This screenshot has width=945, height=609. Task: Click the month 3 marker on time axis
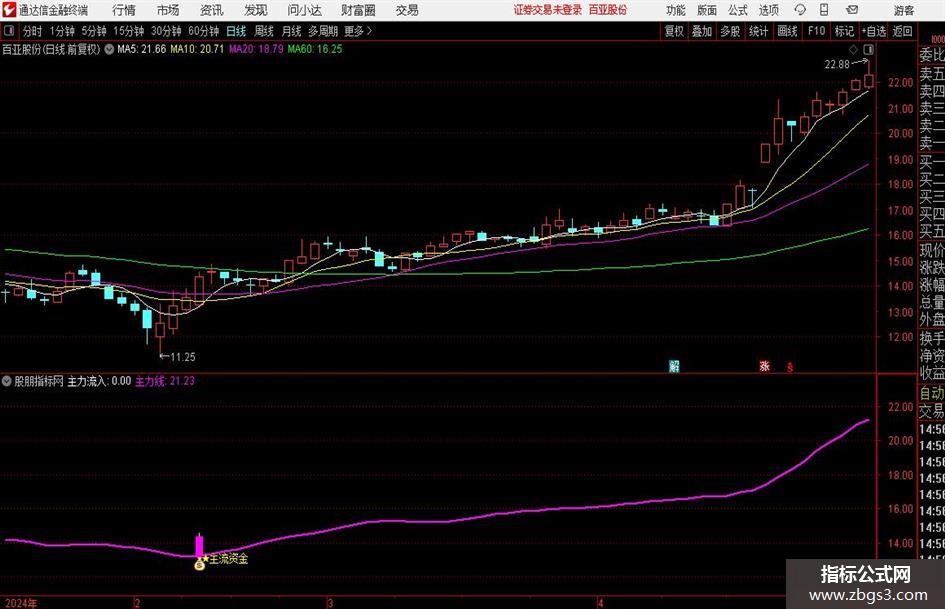330,603
